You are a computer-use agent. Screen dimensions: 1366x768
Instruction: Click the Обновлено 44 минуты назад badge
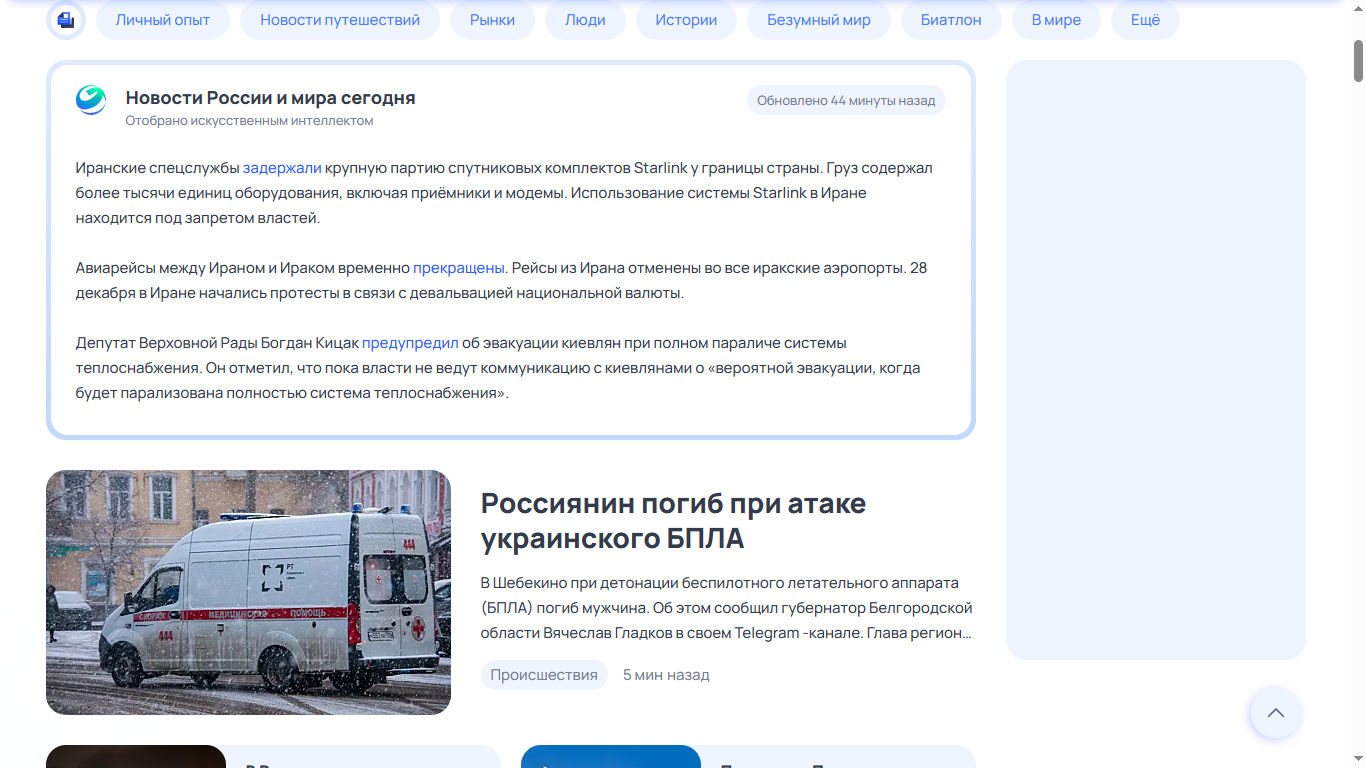[x=846, y=101]
